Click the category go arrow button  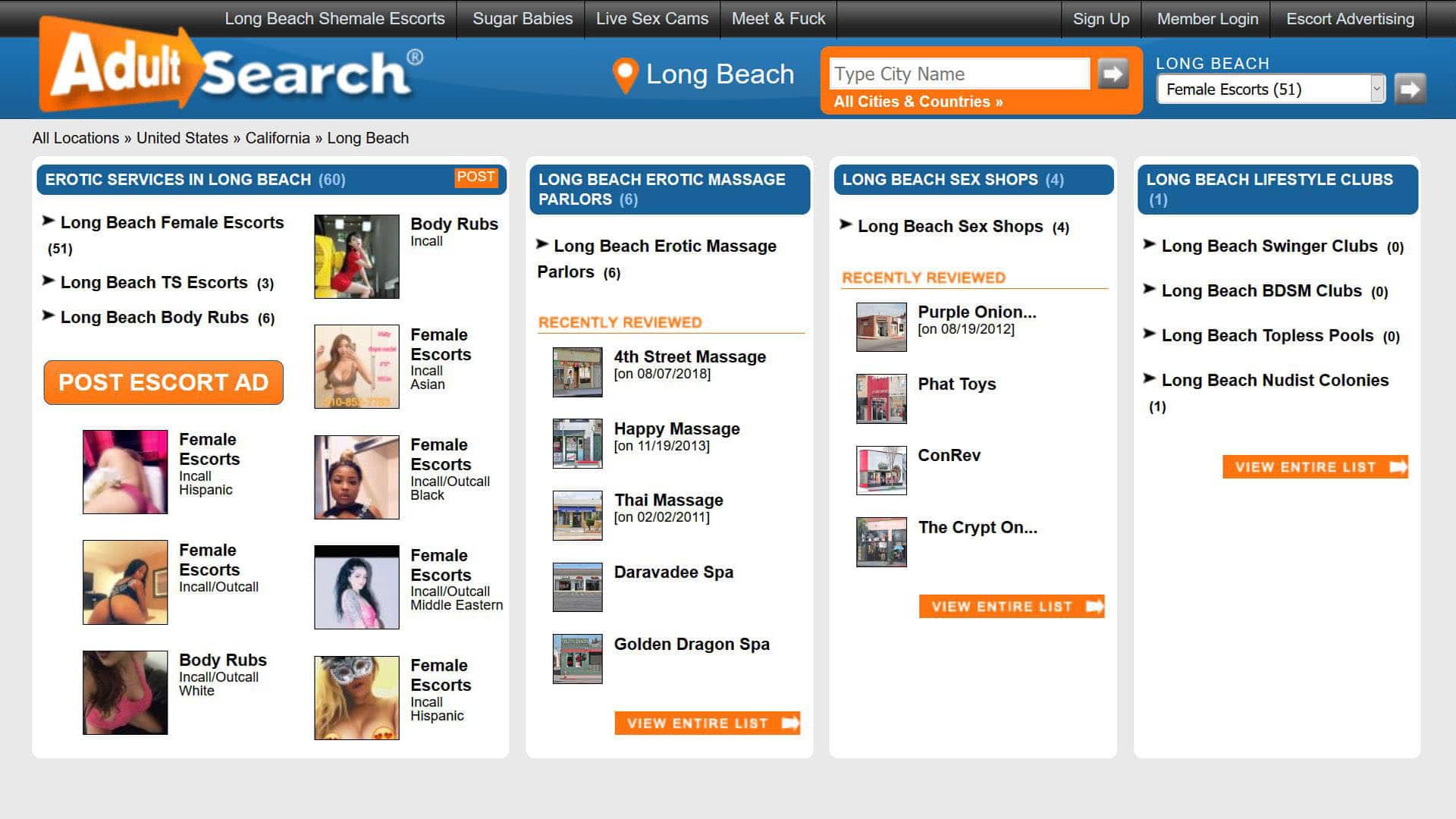[1410, 89]
